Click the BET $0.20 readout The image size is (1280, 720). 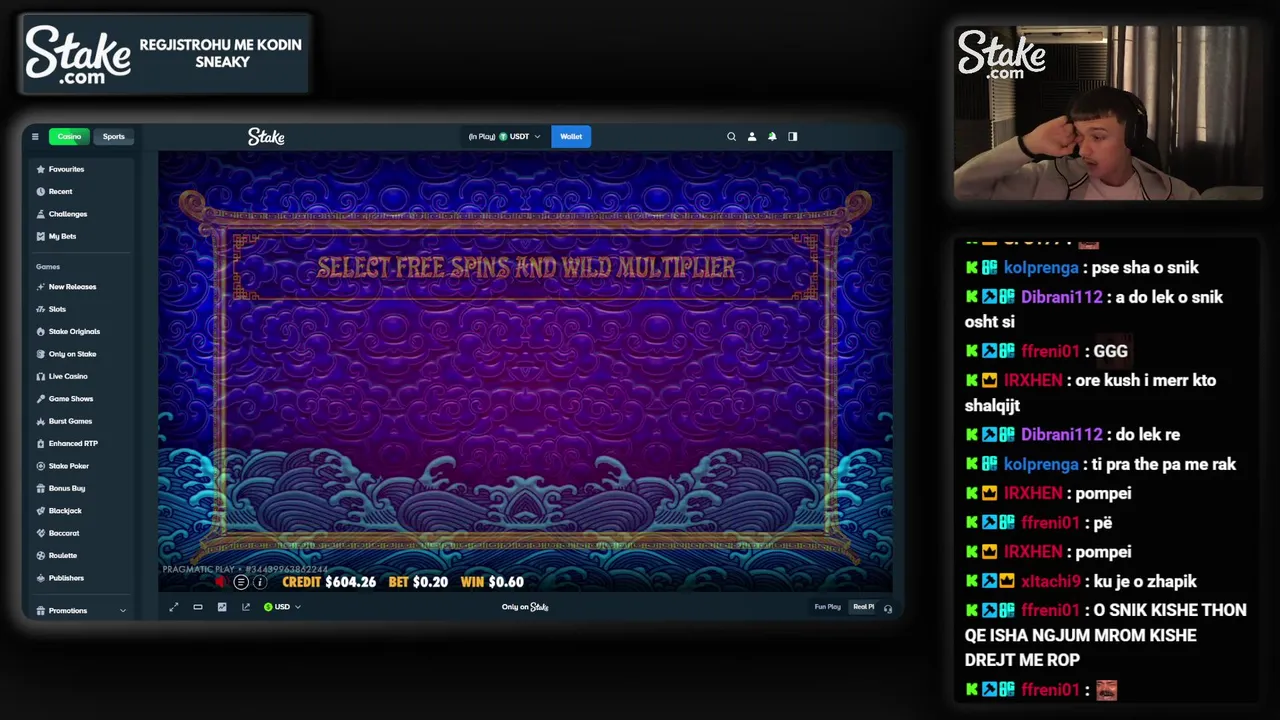tap(418, 582)
